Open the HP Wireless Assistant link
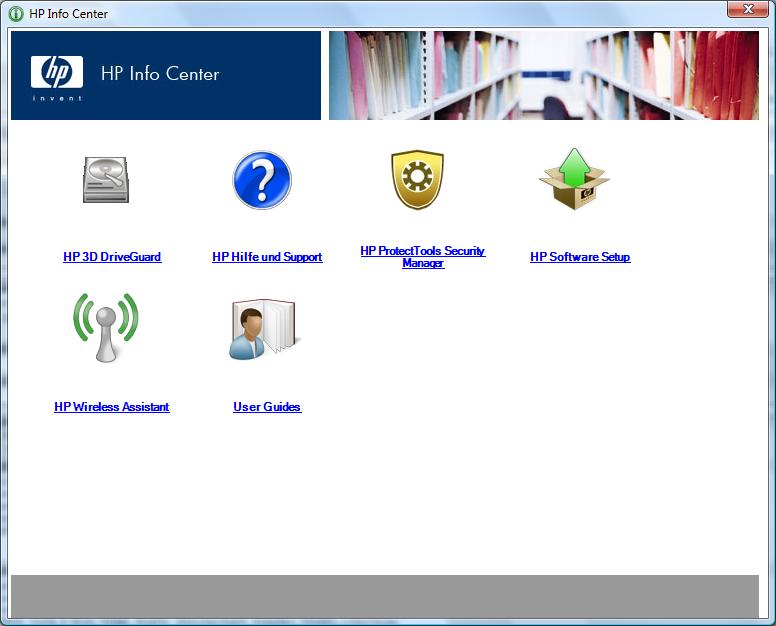Image resolution: width=776 pixels, height=626 pixels. pos(112,407)
